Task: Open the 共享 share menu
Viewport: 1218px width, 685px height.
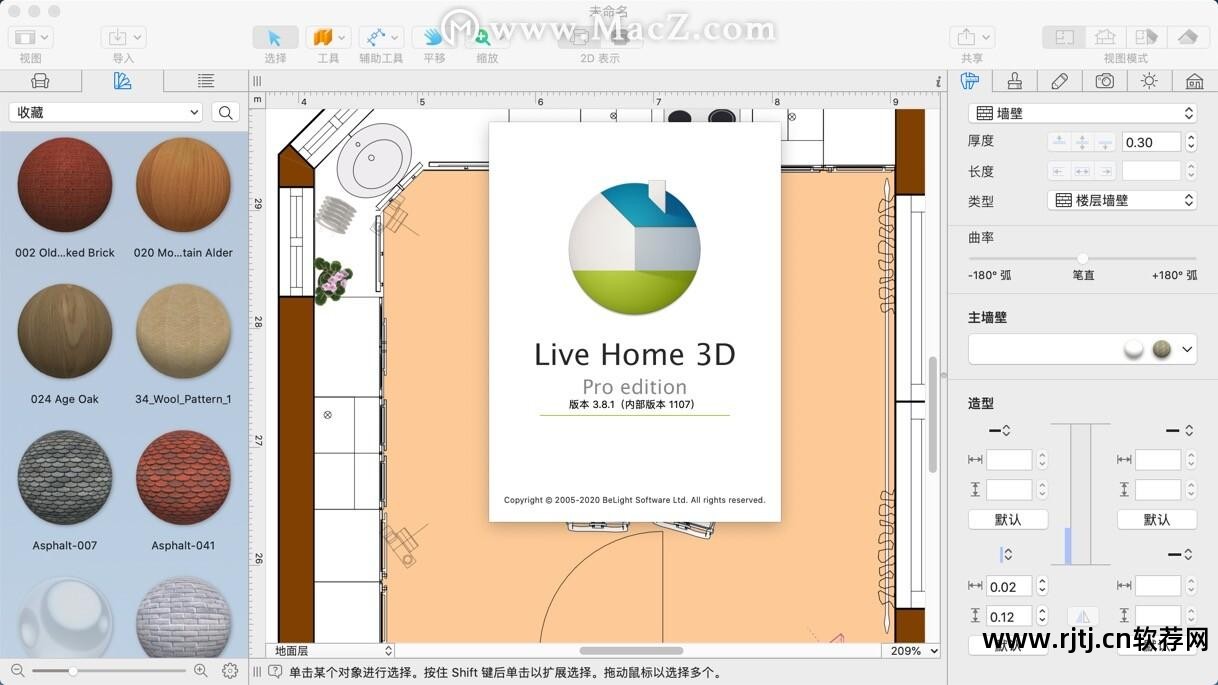Action: [x=971, y=38]
